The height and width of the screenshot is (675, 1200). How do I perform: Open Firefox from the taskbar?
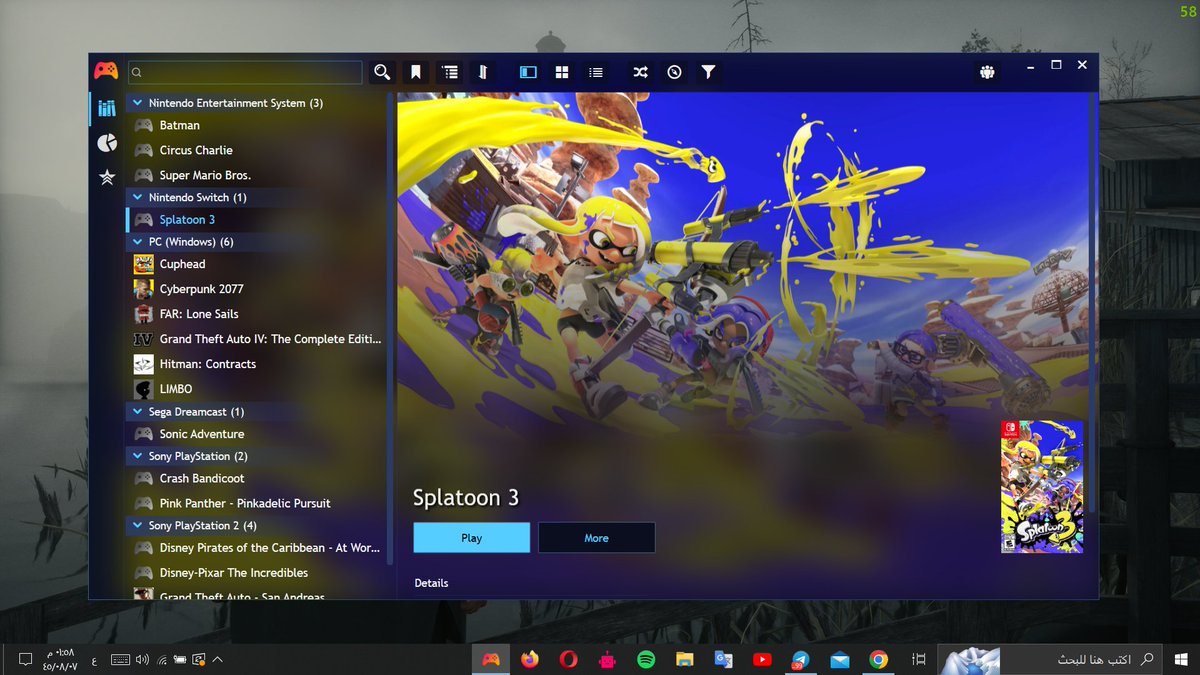(x=530, y=659)
